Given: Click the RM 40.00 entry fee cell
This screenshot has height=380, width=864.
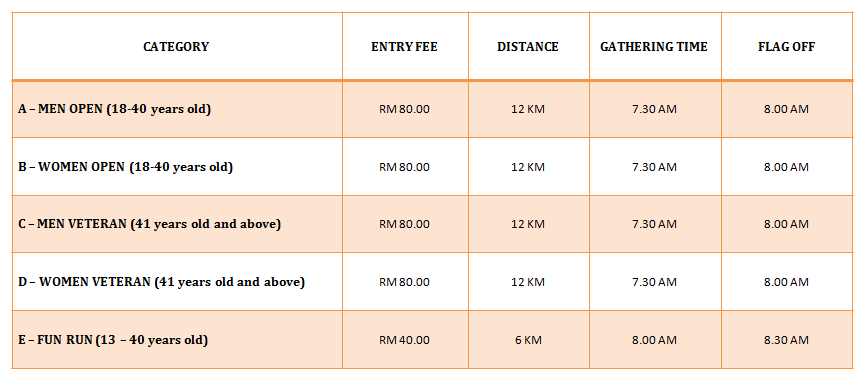Looking at the screenshot, I should pos(404,340).
